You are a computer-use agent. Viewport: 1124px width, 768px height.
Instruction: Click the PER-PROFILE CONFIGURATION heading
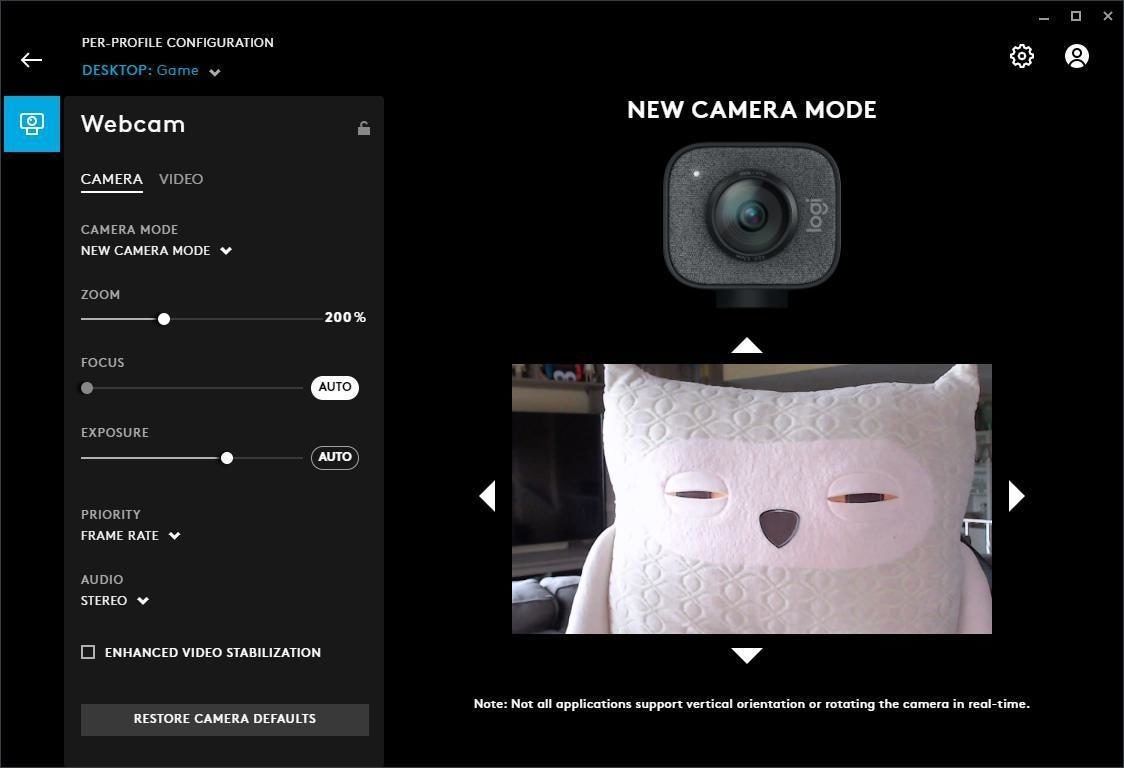[178, 42]
